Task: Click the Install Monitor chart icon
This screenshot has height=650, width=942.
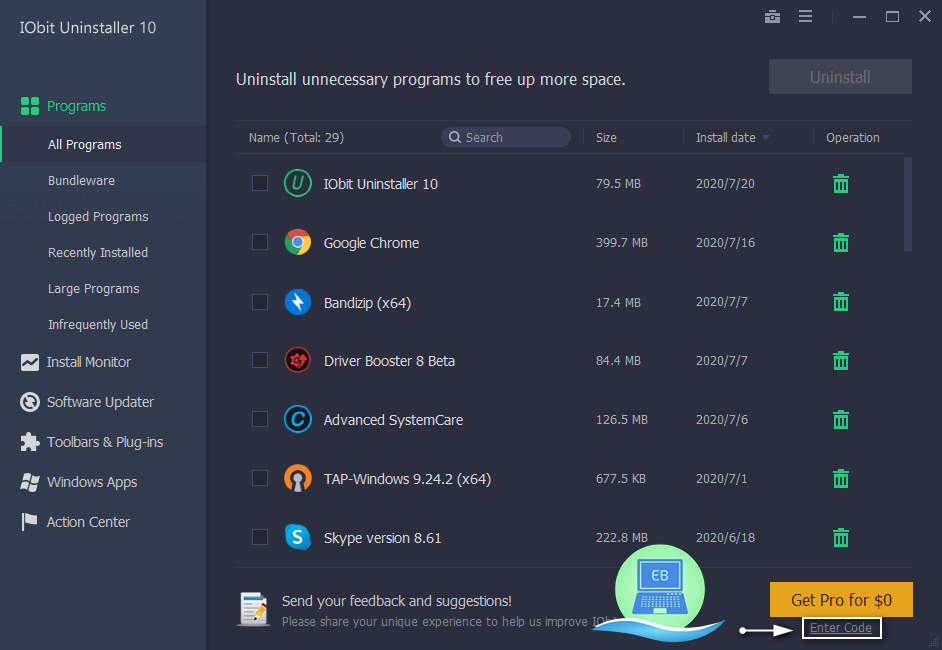Action: [x=29, y=362]
